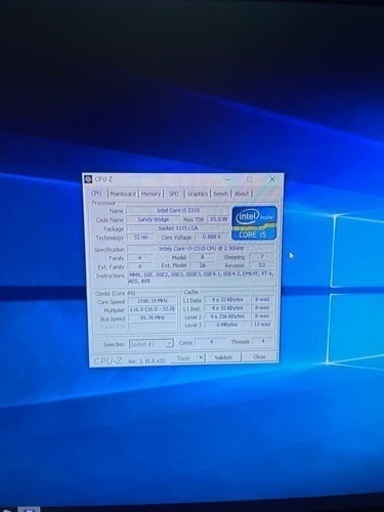Select the CPU tab

pos(96,193)
